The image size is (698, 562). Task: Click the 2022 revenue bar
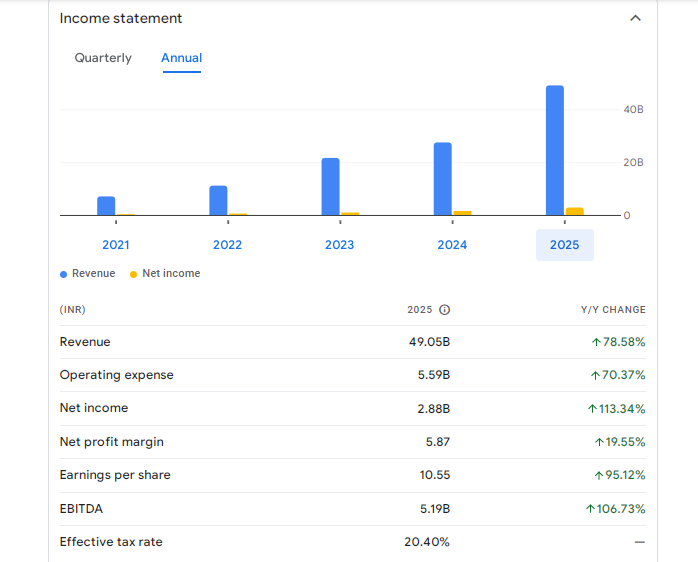pos(218,200)
